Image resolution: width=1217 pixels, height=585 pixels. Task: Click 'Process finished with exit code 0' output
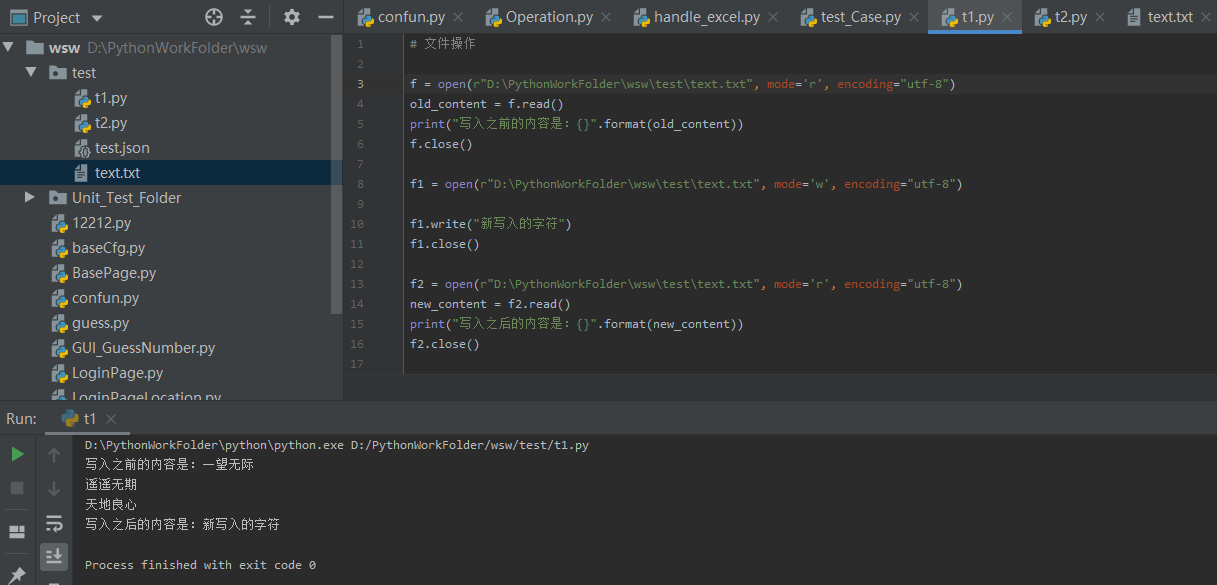tap(200, 565)
